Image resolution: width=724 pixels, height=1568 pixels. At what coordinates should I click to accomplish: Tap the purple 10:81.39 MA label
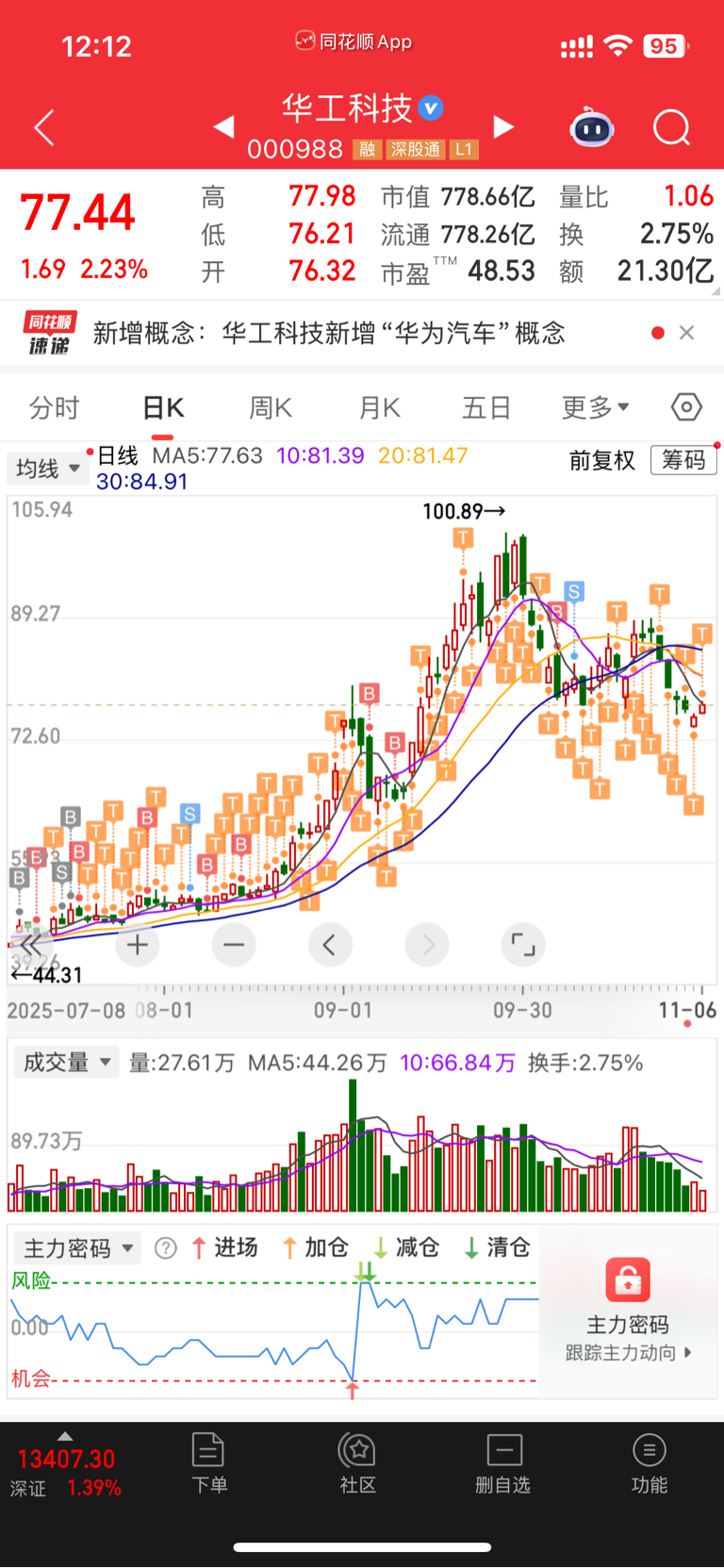[x=320, y=455]
